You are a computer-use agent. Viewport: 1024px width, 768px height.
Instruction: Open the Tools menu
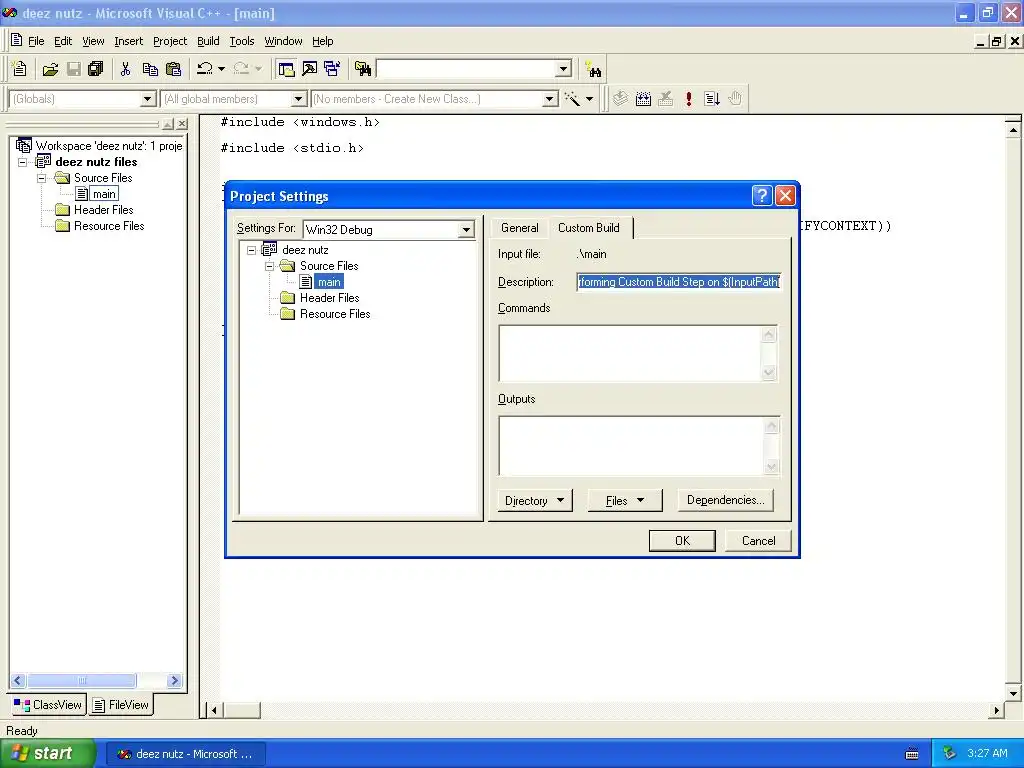coord(242,41)
